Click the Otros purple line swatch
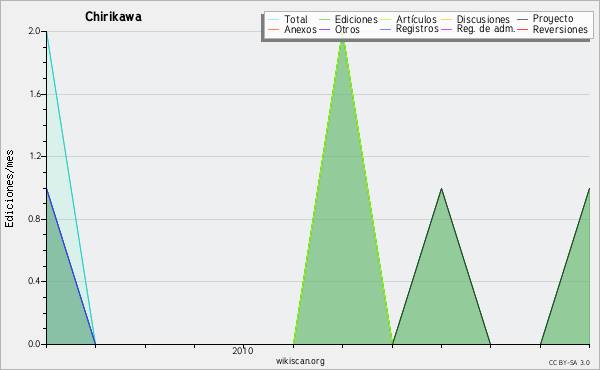Screen dimensions: 600x370 point(324,29)
